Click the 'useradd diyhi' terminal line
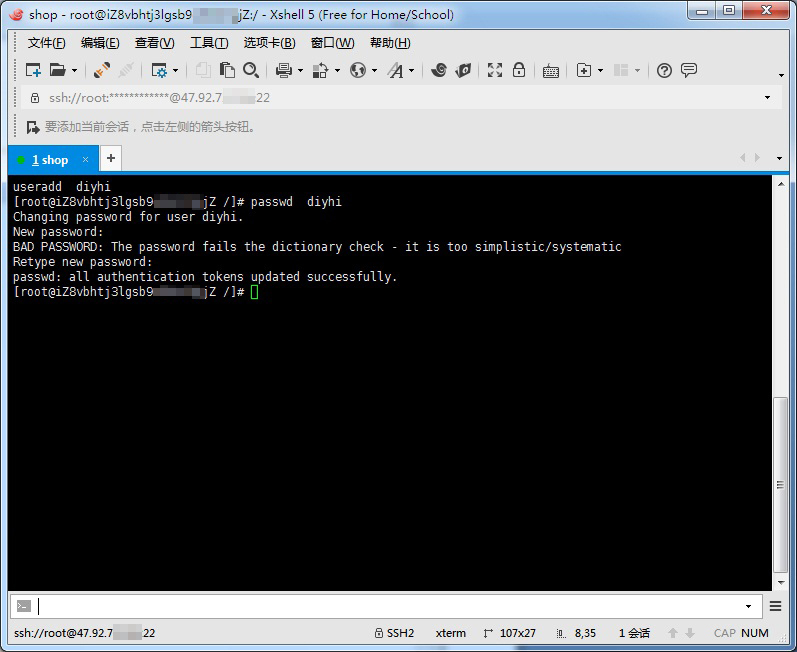797x652 pixels. coord(62,187)
